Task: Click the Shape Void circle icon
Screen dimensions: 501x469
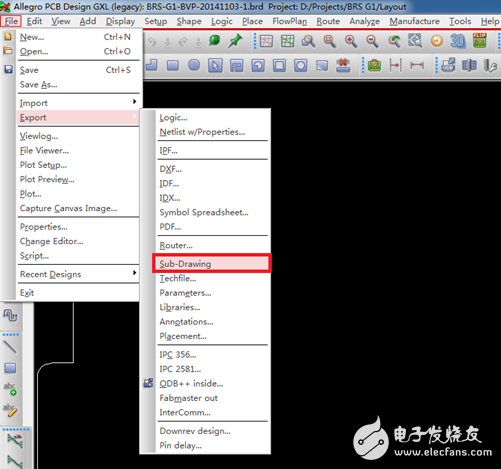Action: 301,65
